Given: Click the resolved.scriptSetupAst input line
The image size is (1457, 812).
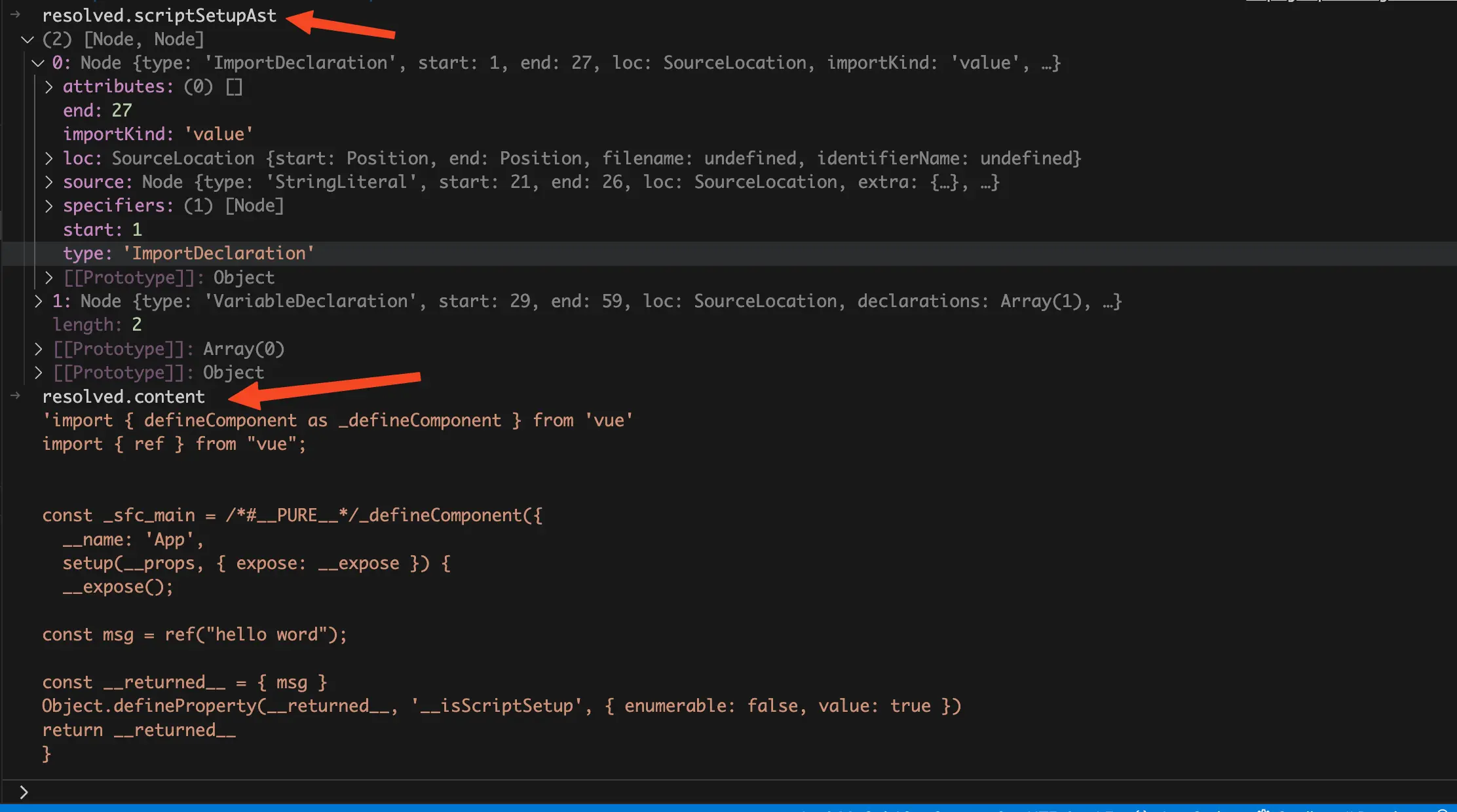Looking at the screenshot, I should [159, 16].
